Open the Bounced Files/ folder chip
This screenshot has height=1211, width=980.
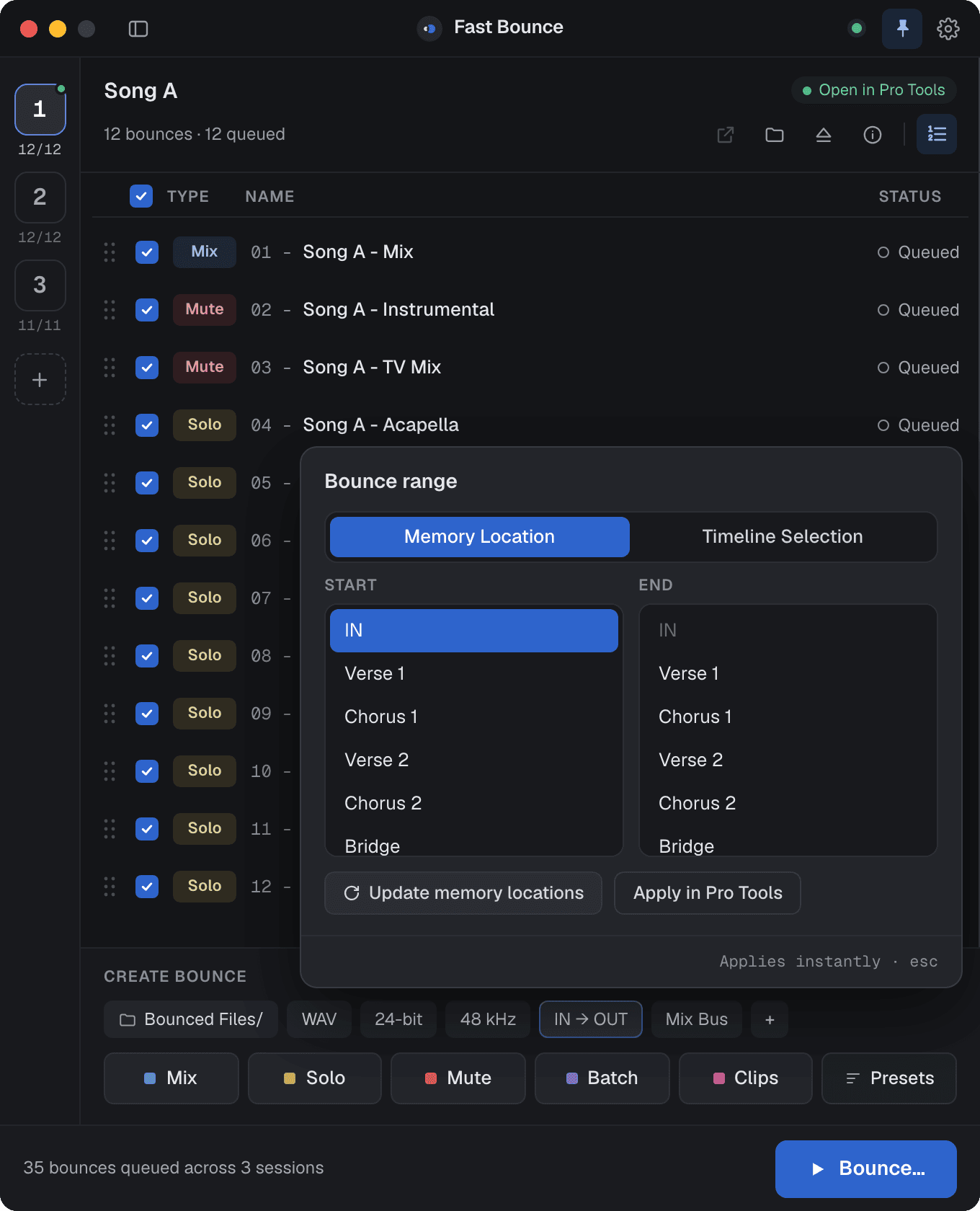(191, 1019)
